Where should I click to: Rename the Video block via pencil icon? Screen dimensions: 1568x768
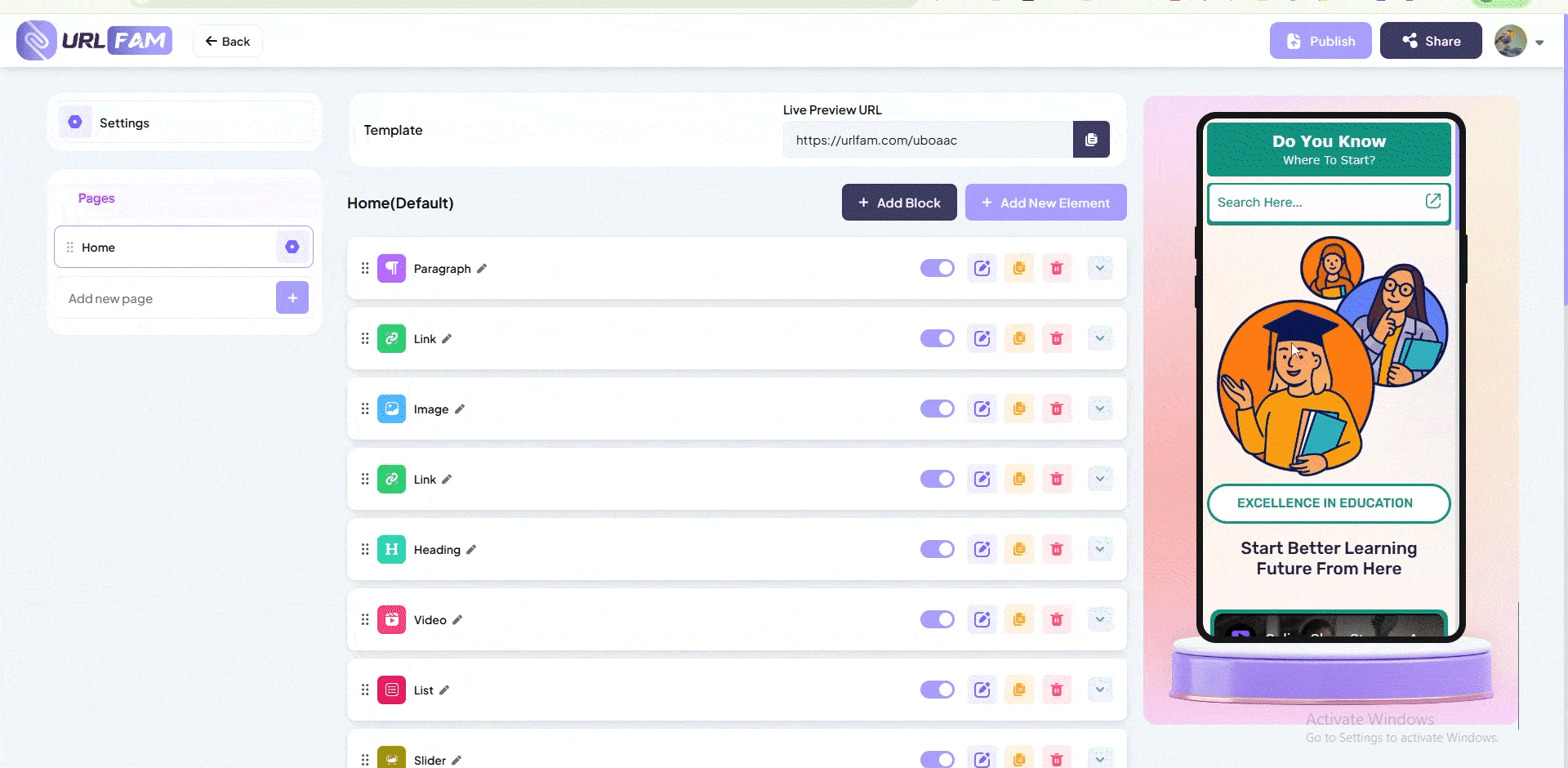[x=457, y=620]
